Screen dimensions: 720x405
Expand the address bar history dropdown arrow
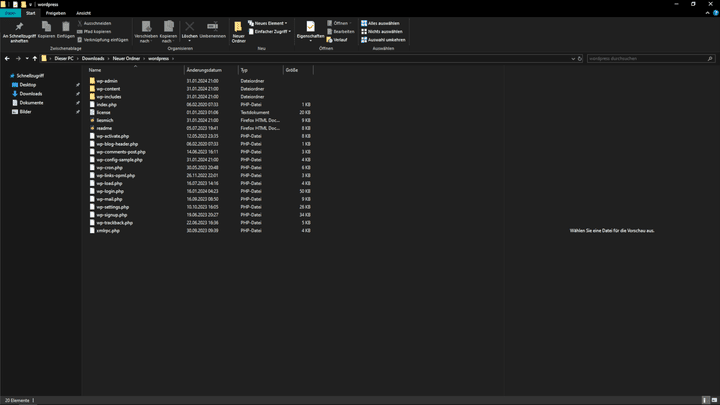573,59
